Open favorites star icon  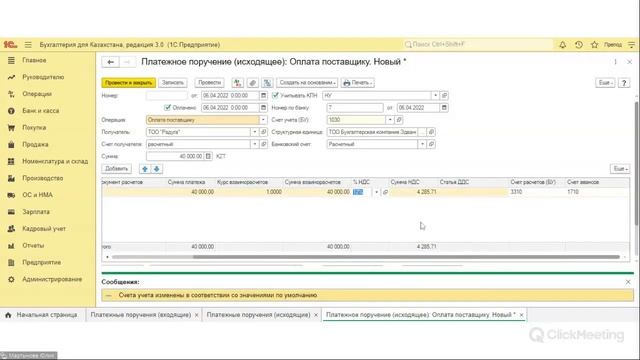coord(594,44)
